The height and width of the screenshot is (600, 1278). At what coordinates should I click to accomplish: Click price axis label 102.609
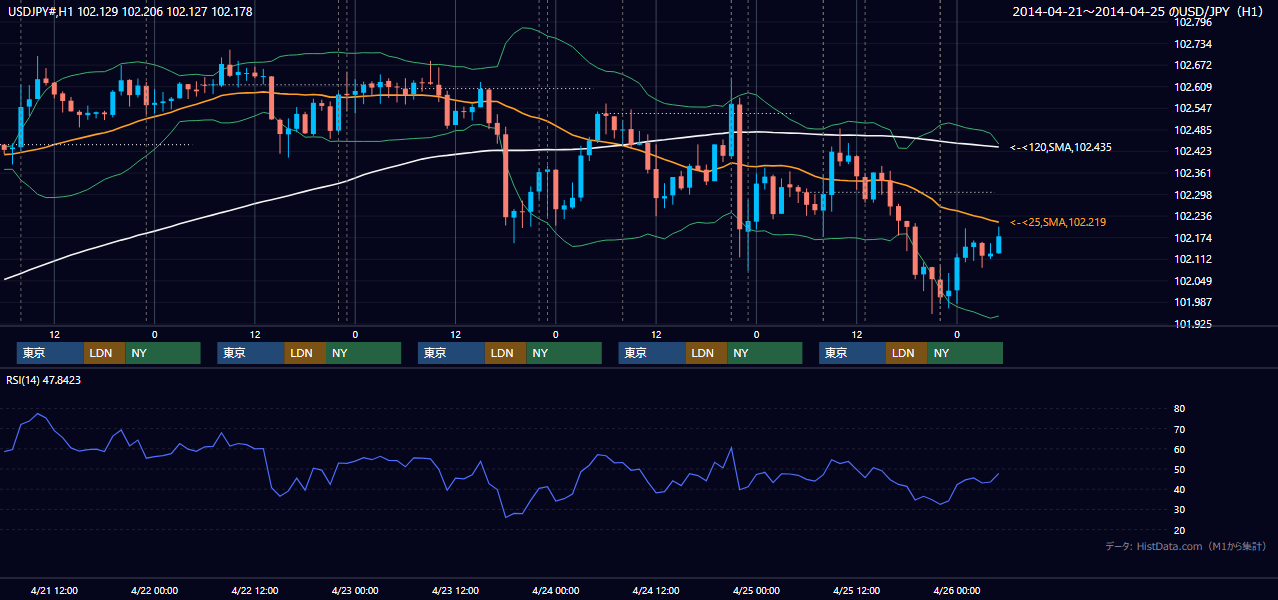pyautogui.click(x=1193, y=87)
